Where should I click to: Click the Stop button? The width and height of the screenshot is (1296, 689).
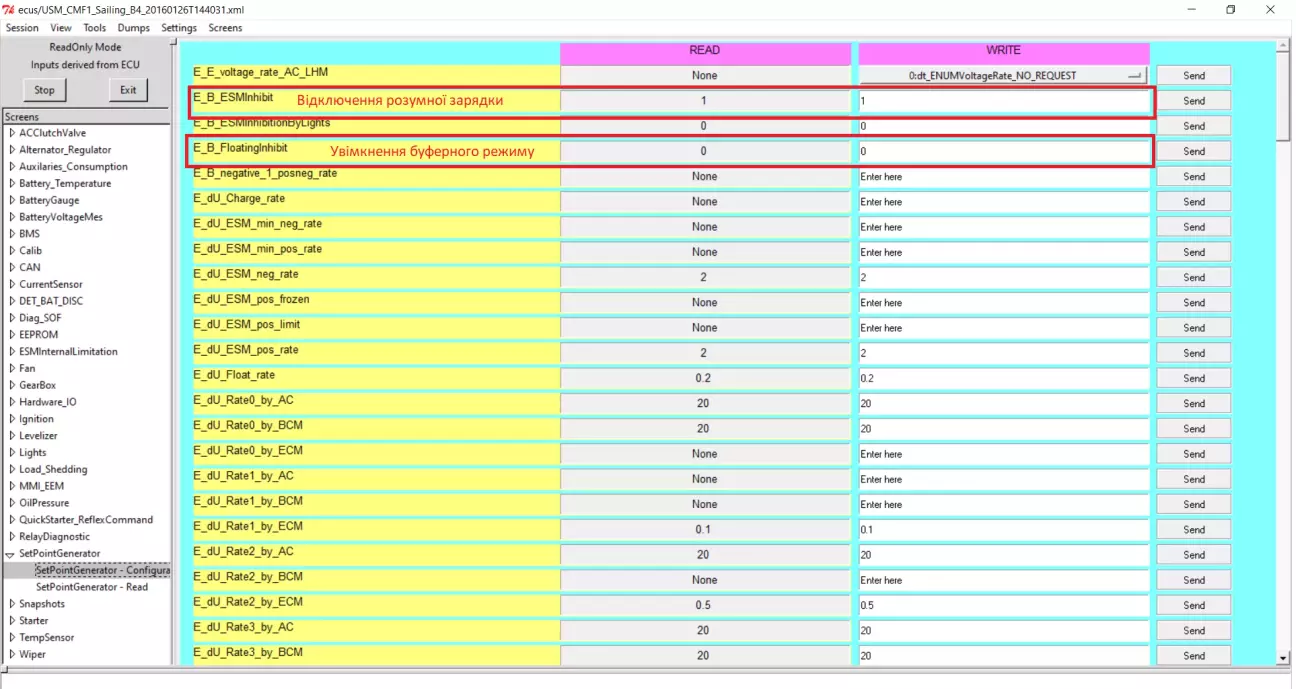click(44, 90)
